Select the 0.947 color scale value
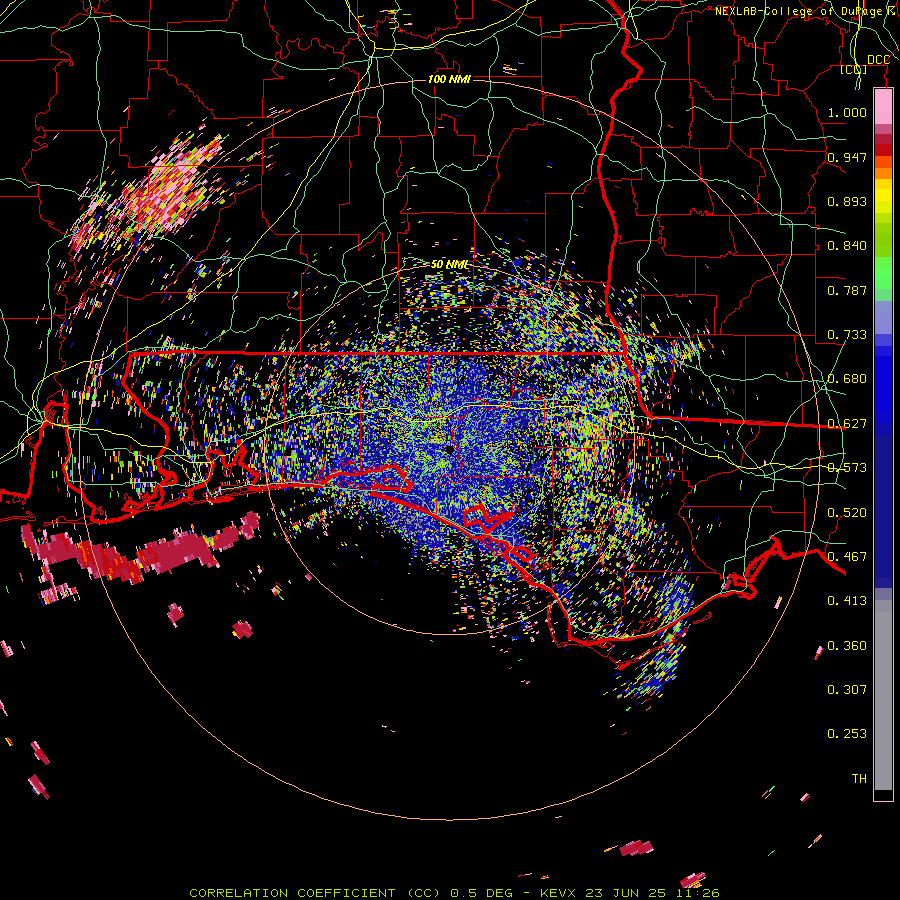 tap(847, 157)
